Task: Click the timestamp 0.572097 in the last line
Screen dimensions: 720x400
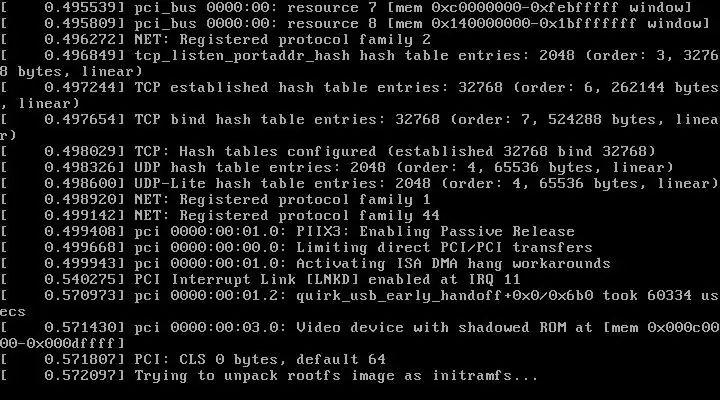Action: (x=80, y=376)
